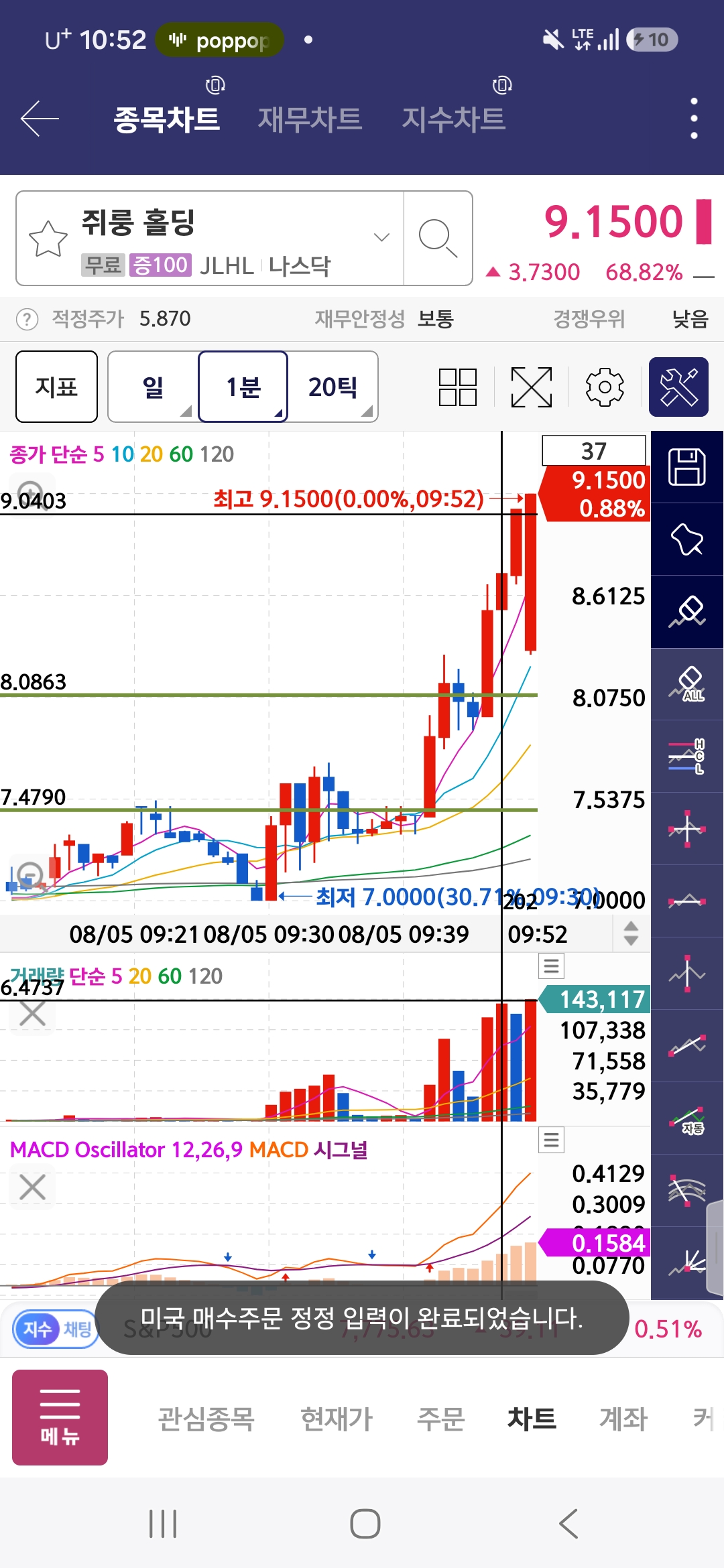This screenshot has height=1568, width=724.
Task: Open the 메뉴 main menu button
Action: [60, 1417]
